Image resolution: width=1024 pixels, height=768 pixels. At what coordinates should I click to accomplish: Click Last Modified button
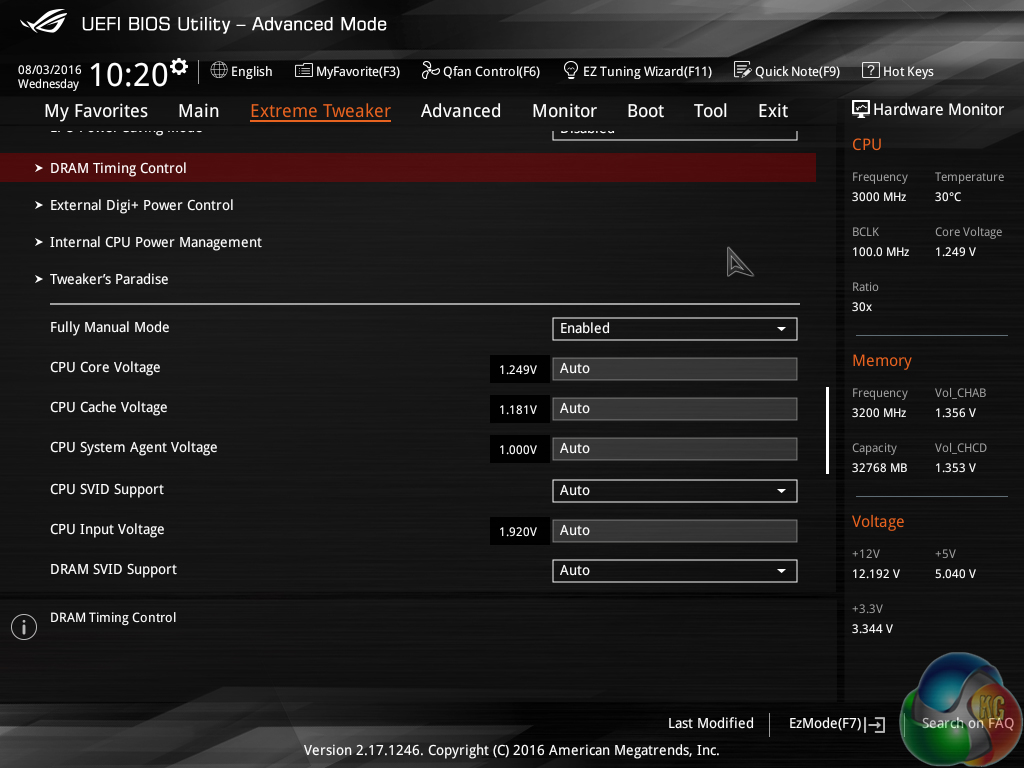click(x=711, y=723)
